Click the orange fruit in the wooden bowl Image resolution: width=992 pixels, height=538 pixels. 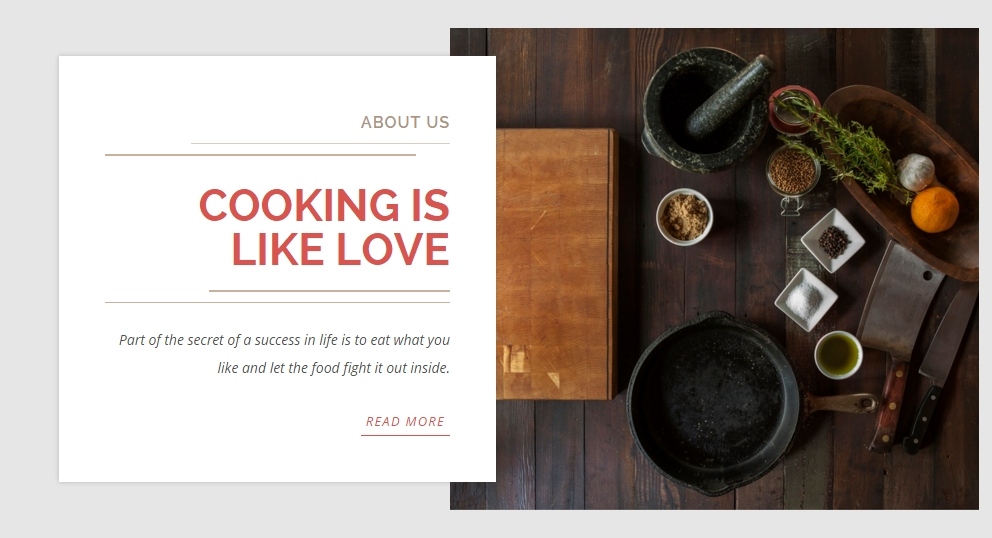[x=934, y=210]
